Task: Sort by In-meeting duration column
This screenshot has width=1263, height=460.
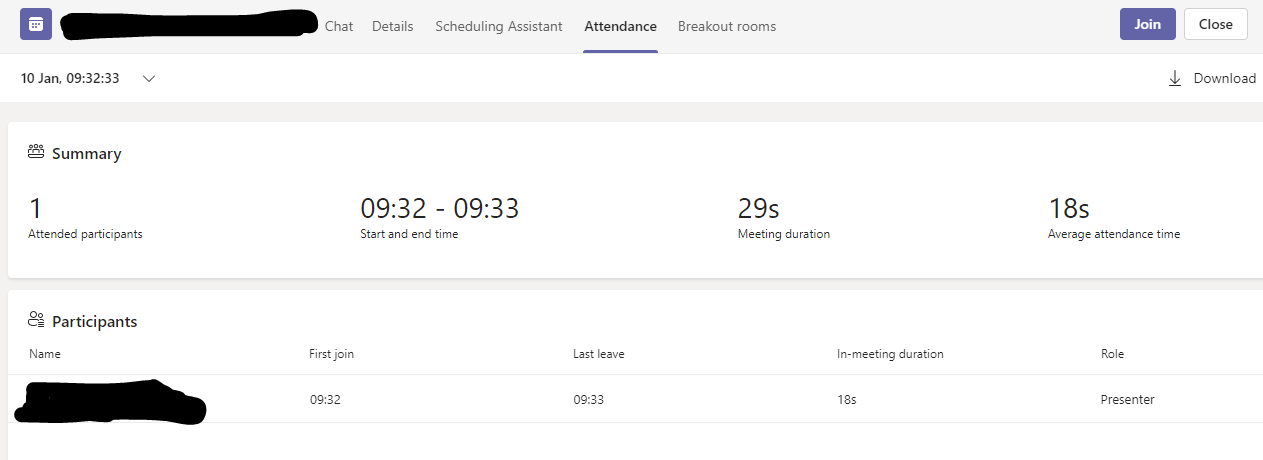Action: [889, 354]
